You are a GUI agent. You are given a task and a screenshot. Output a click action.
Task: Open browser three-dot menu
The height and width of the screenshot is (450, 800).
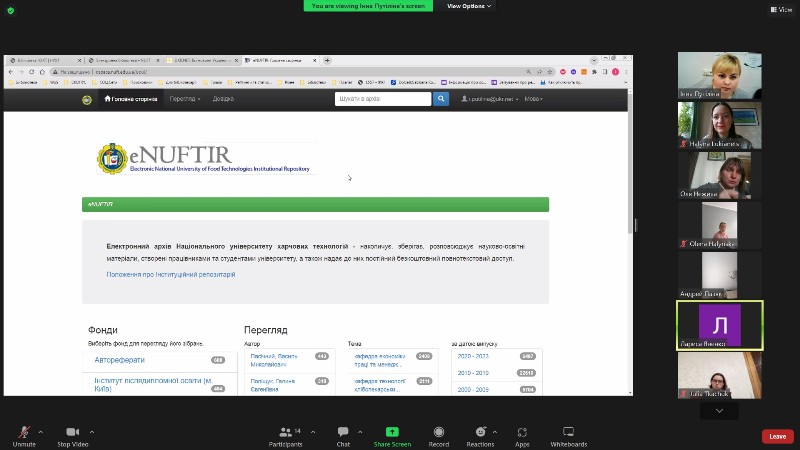pyautogui.click(x=626, y=72)
